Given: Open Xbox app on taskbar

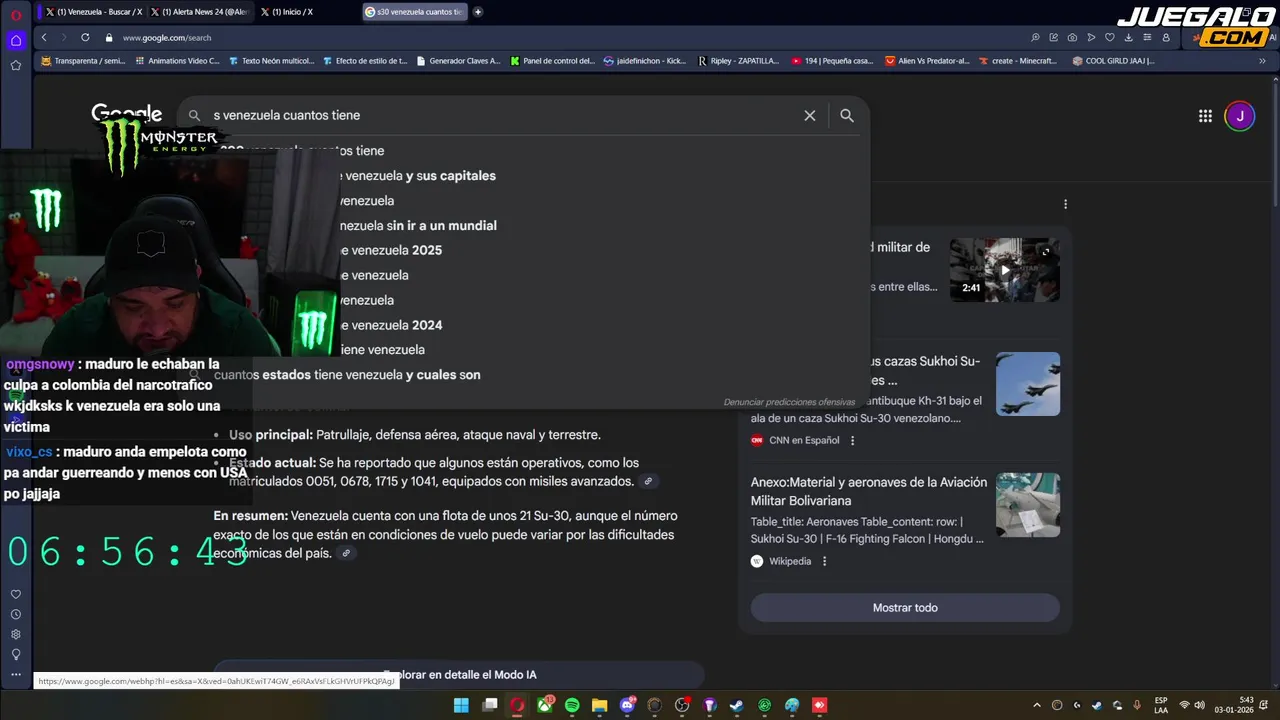Looking at the screenshot, I should point(545,705).
